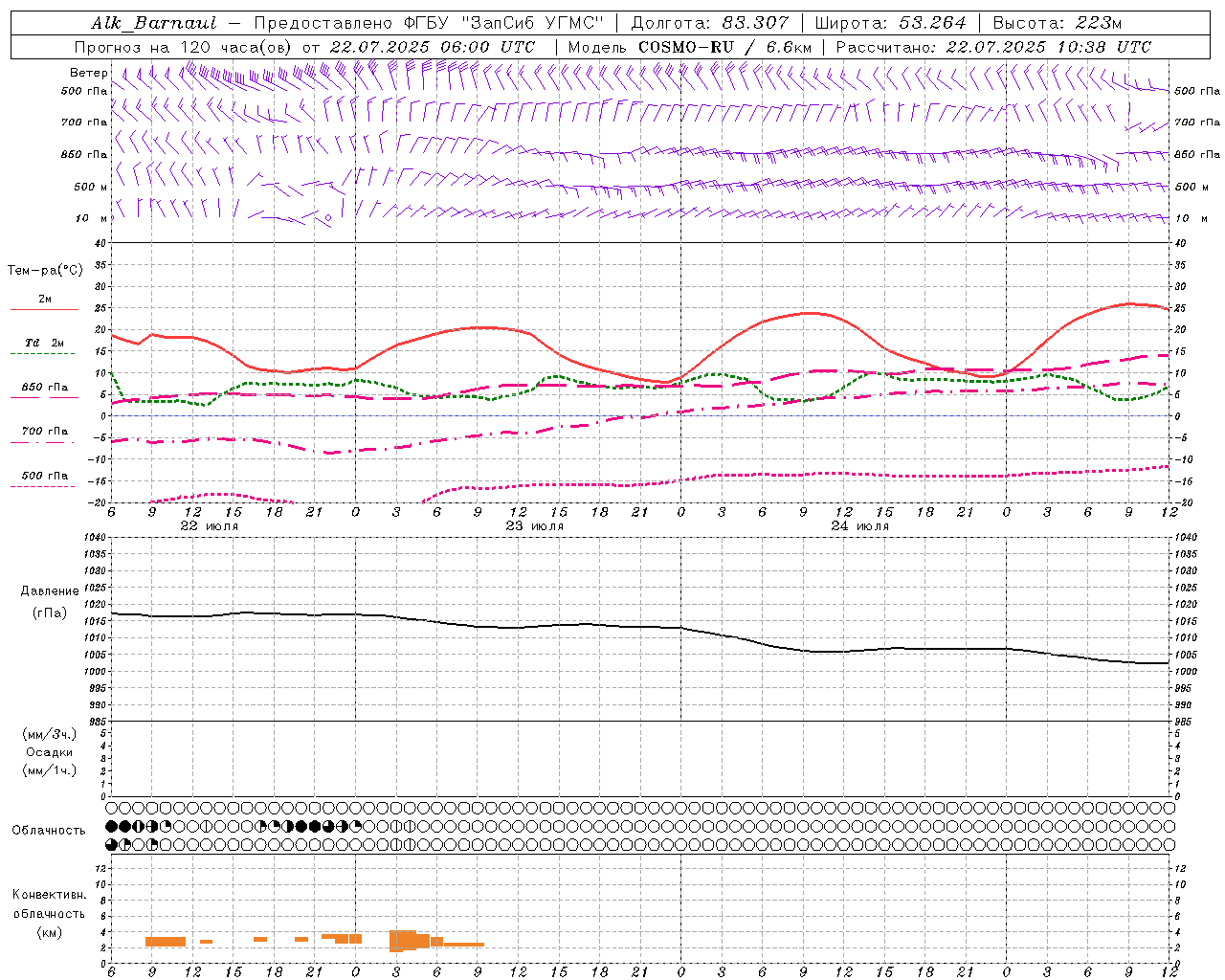The width and height of the screenshot is (1225, 980).
Task: Click the pink dotted legend line under 500 гПа
Action: (42, 487)
